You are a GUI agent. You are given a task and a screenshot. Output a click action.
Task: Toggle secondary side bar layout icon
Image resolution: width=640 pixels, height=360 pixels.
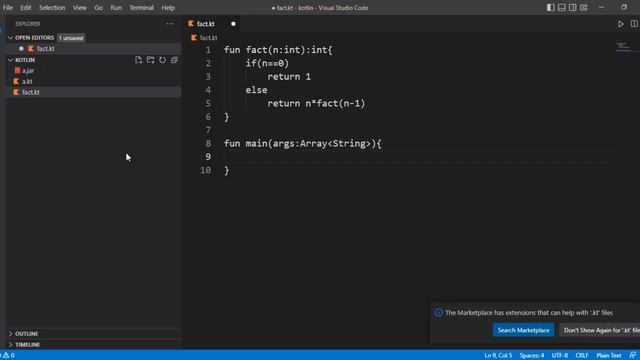tap(573, 7)
